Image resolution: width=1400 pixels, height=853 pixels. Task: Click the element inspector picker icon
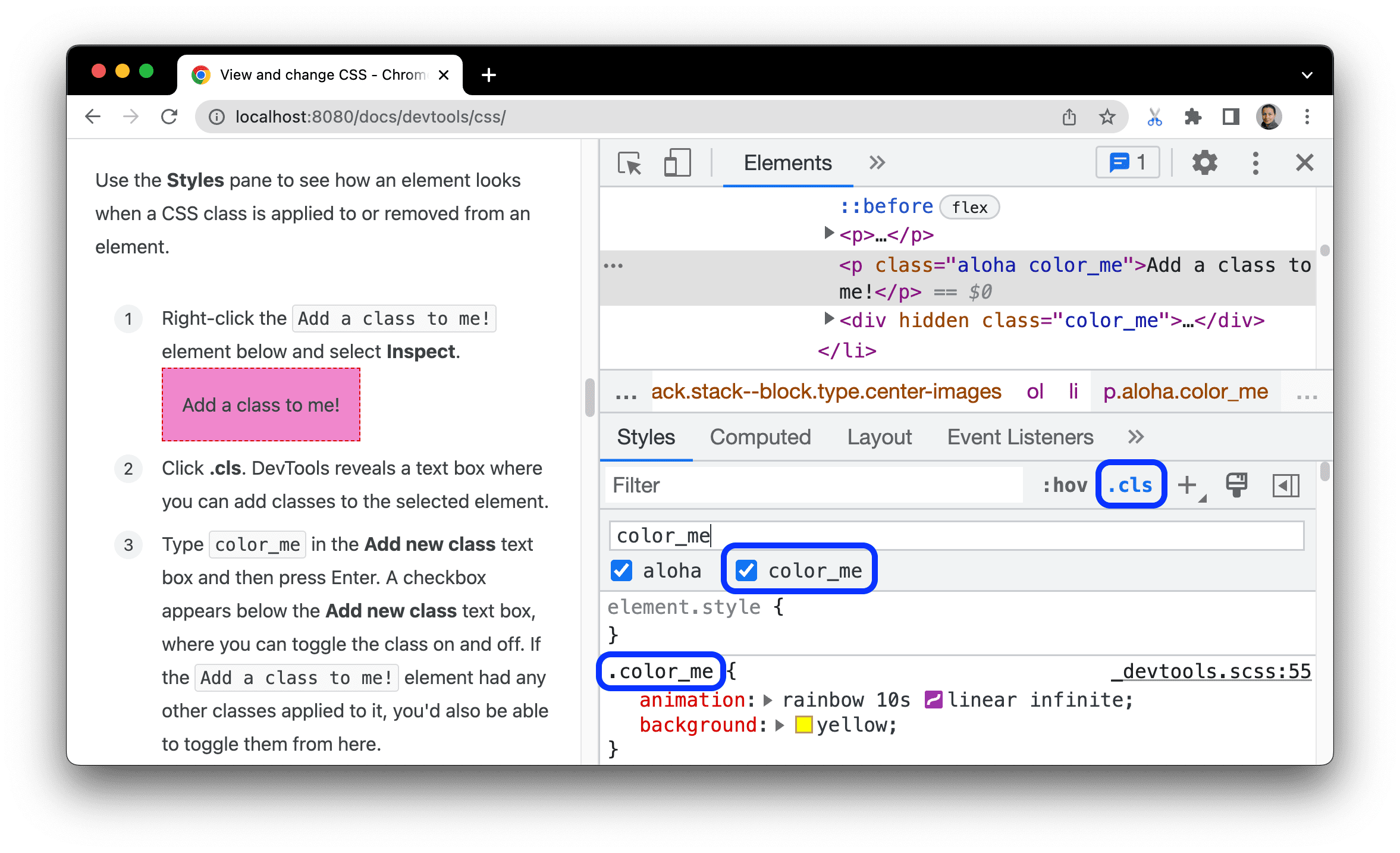click(629, 164)
